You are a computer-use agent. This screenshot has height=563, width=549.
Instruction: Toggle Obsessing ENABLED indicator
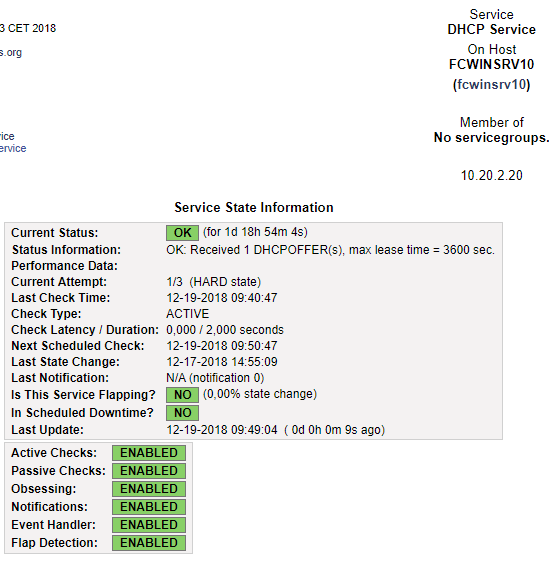(149, 489)
